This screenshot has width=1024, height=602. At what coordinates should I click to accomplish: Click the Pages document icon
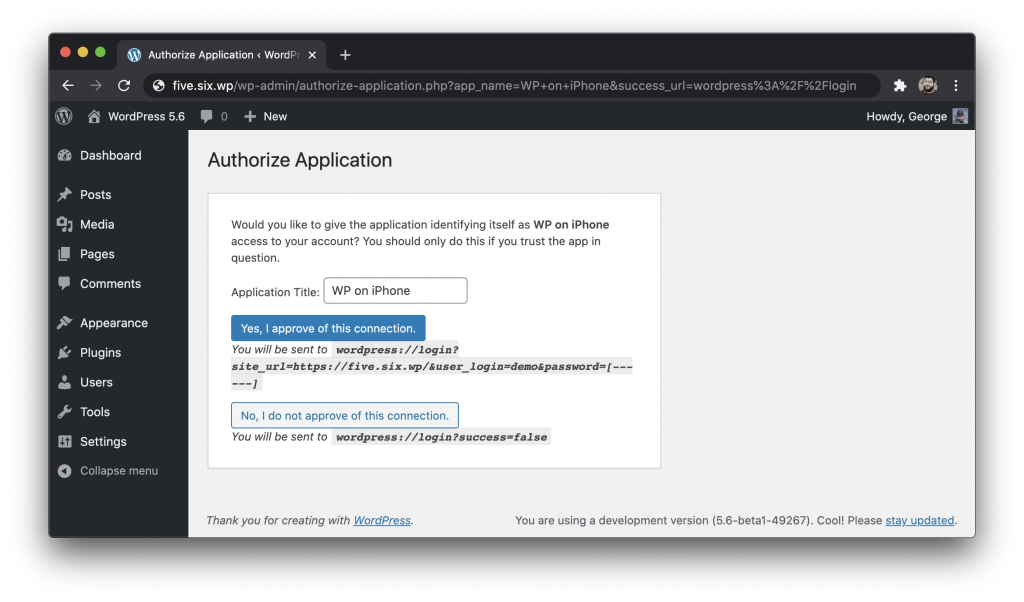coord(64,254)
